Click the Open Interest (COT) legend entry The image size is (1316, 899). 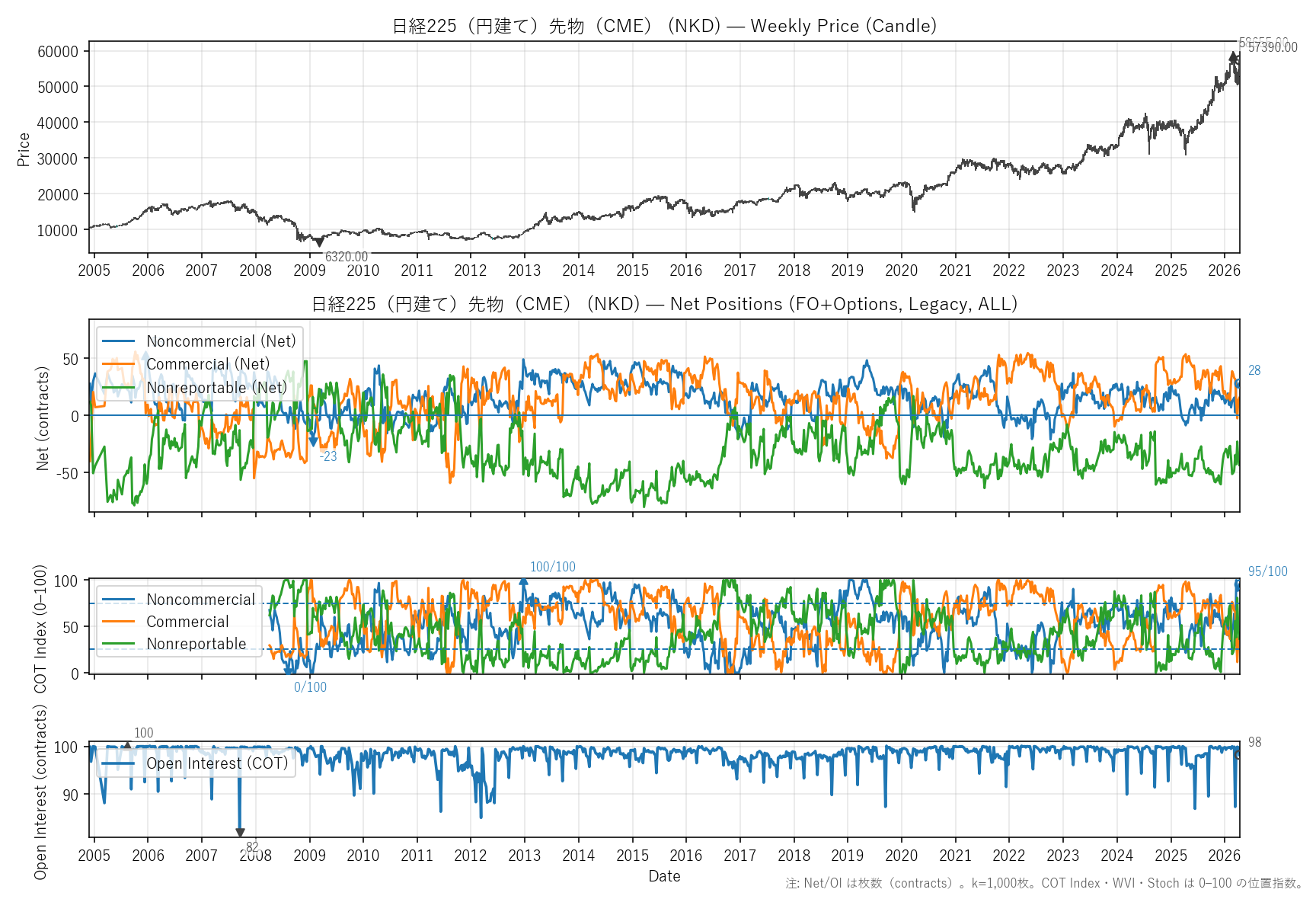pos(216,763)
